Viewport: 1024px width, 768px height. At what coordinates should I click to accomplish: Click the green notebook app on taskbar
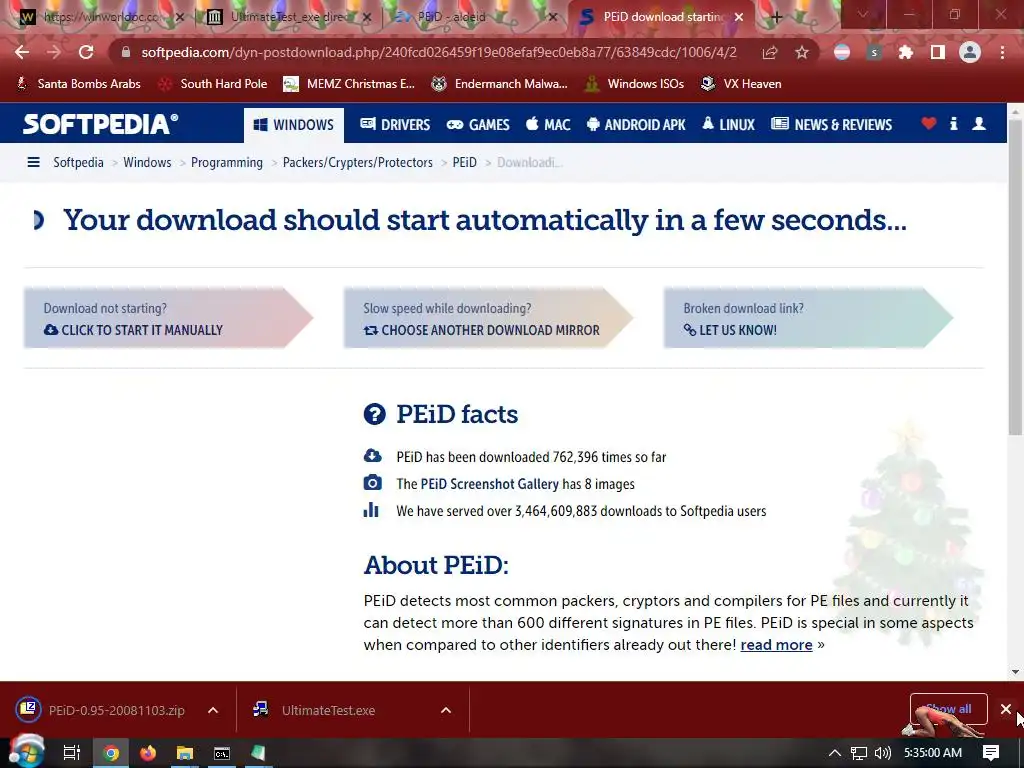pyautogui.click(x=259, y=753)
